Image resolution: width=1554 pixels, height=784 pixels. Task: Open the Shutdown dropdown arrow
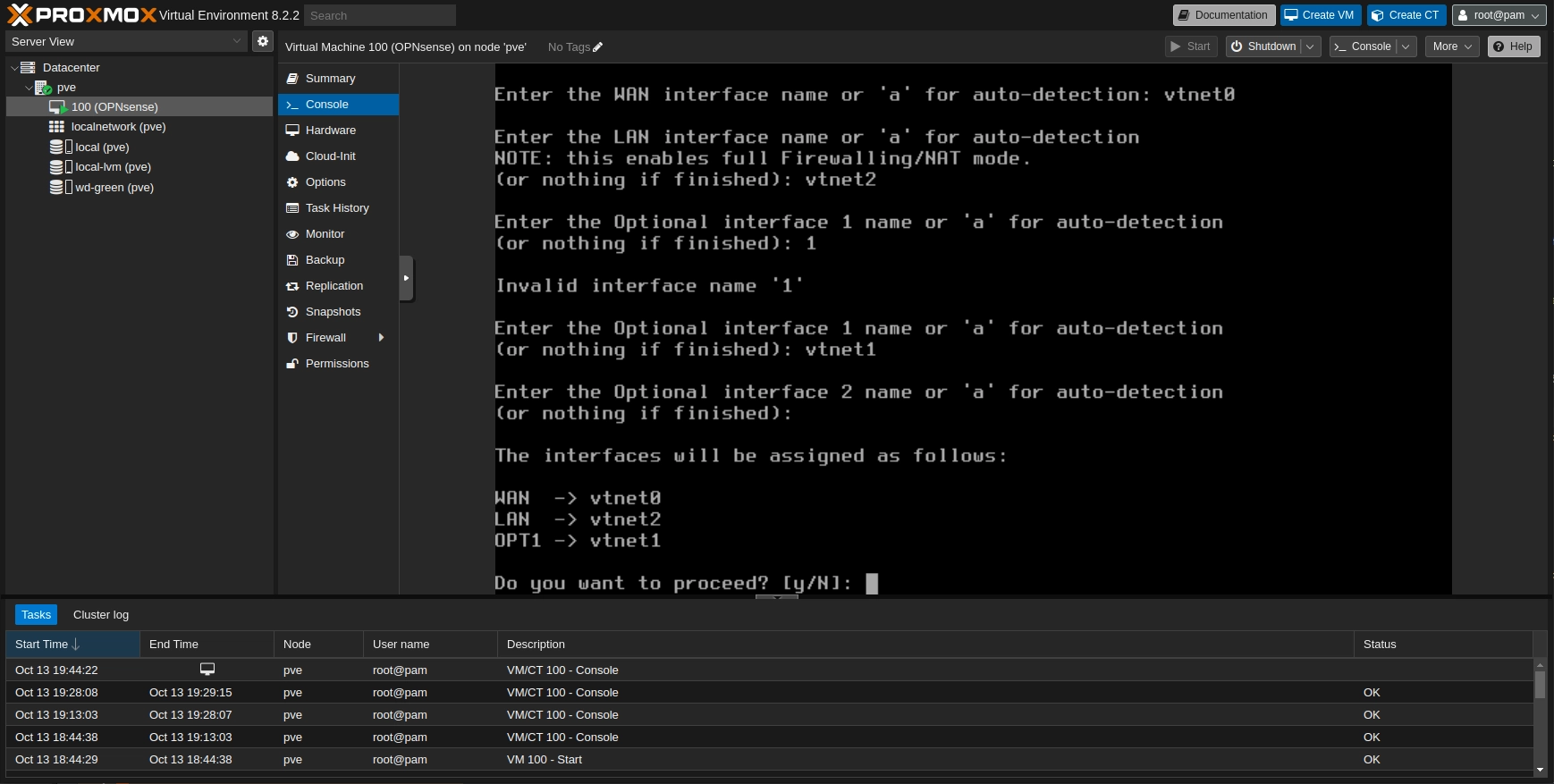[x=1311, y=46]
